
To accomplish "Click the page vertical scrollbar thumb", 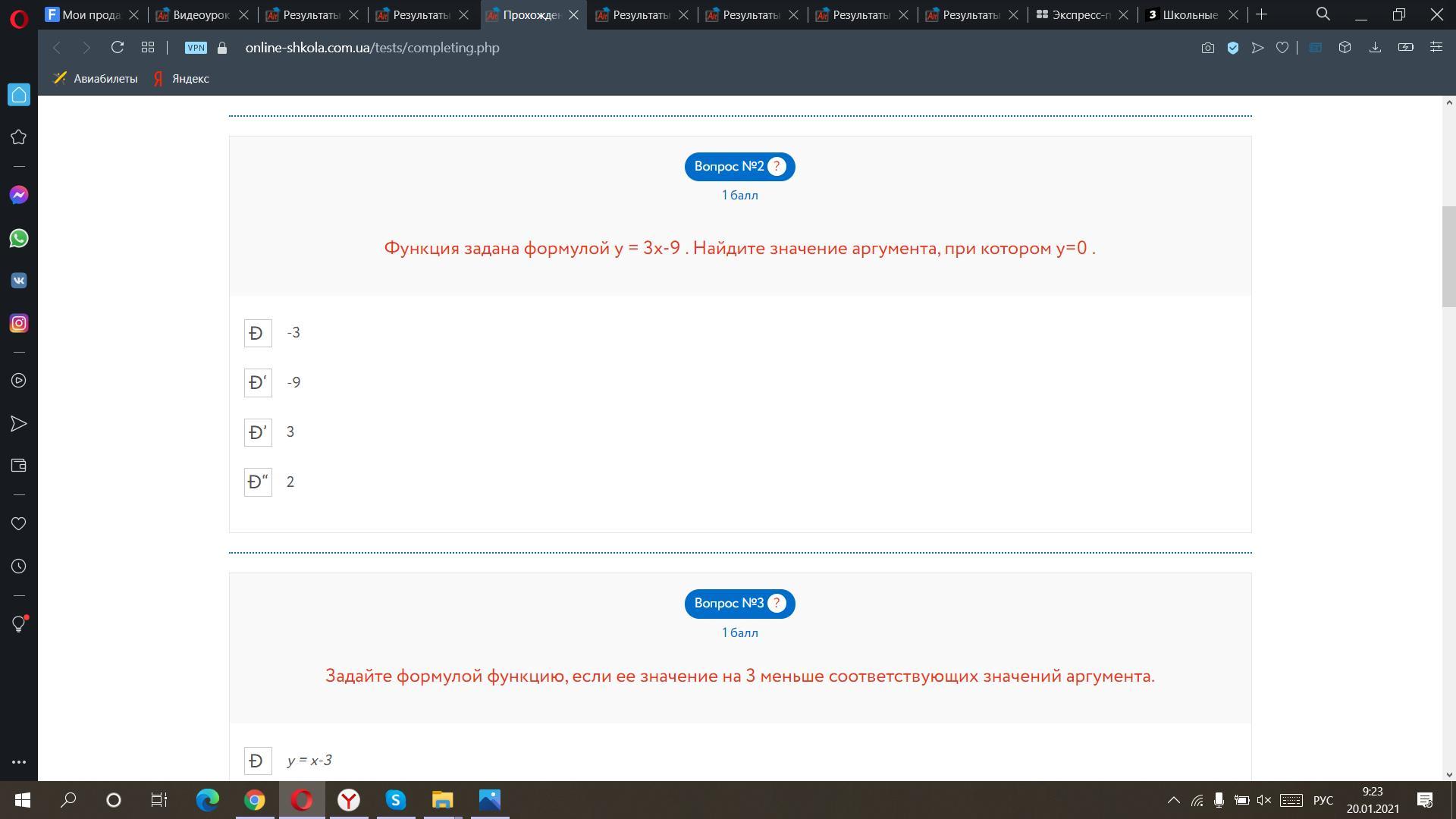I will [x=1448, y=256].
